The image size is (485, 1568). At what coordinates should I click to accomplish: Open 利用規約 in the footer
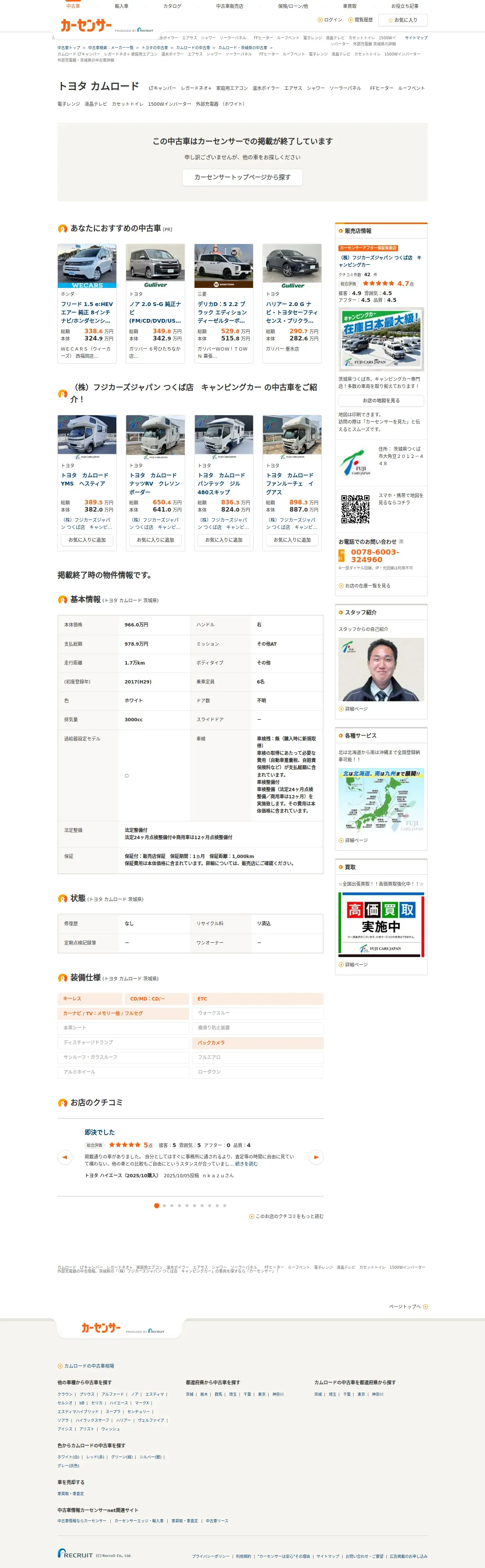coord(243,1556)
